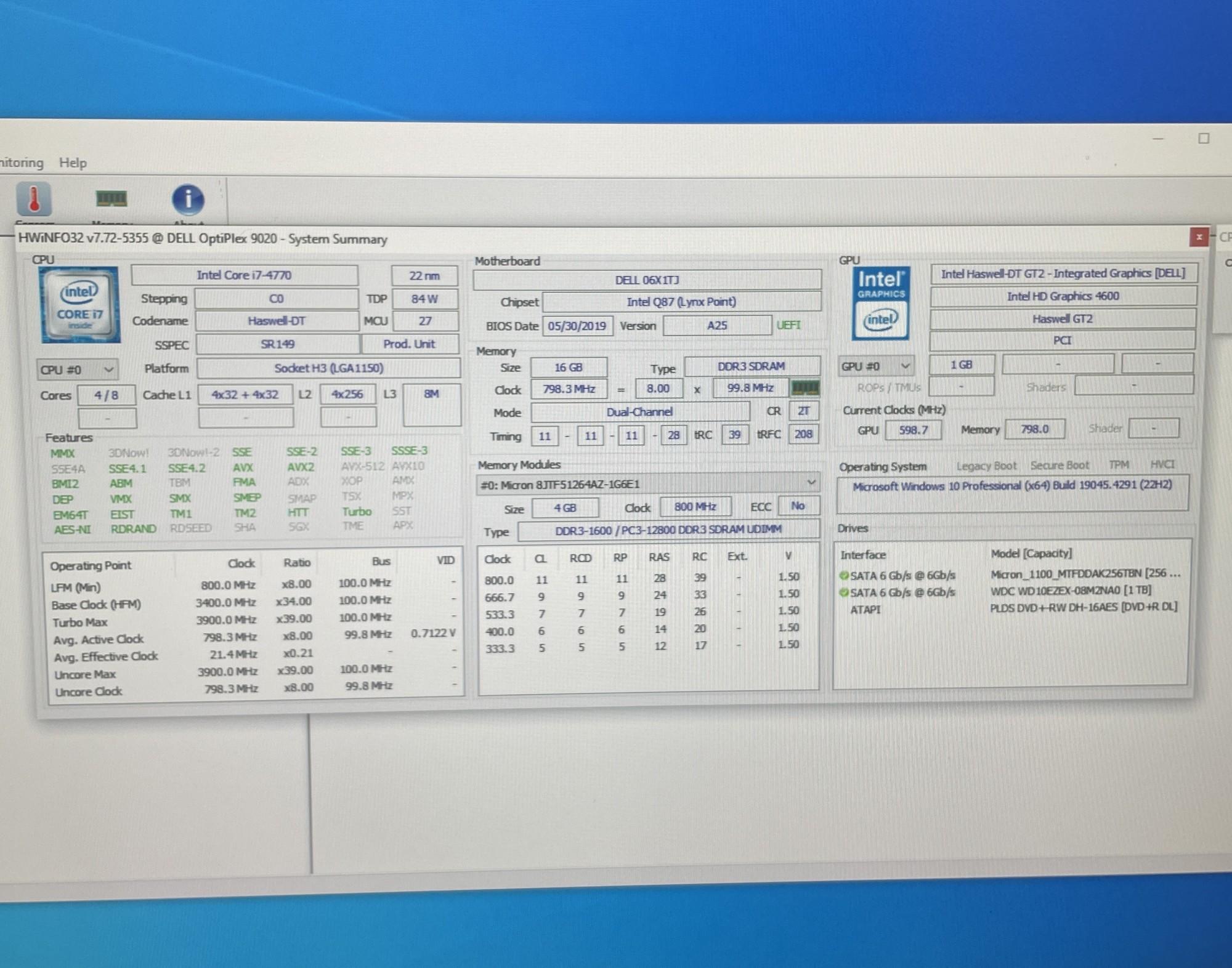Open the Help menu
Image resolution: width=1232 pixels, height=968 pixels.
(73, 163)
